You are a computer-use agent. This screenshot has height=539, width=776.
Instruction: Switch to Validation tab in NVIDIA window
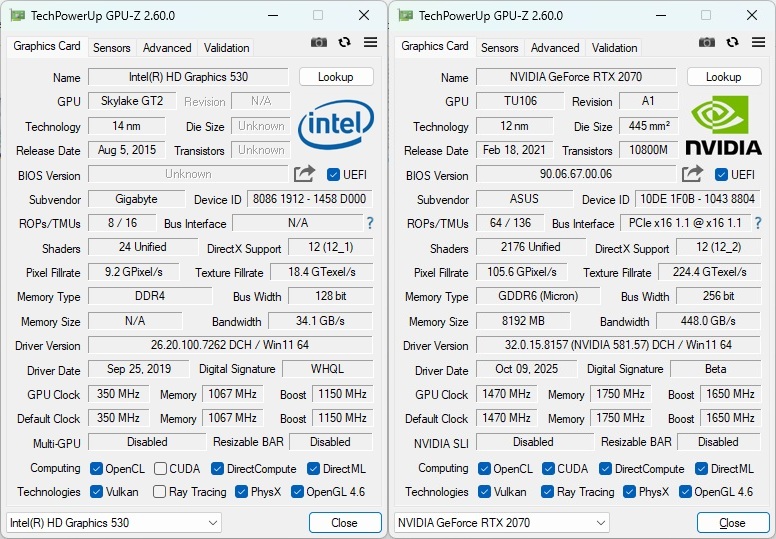(615, 48)
